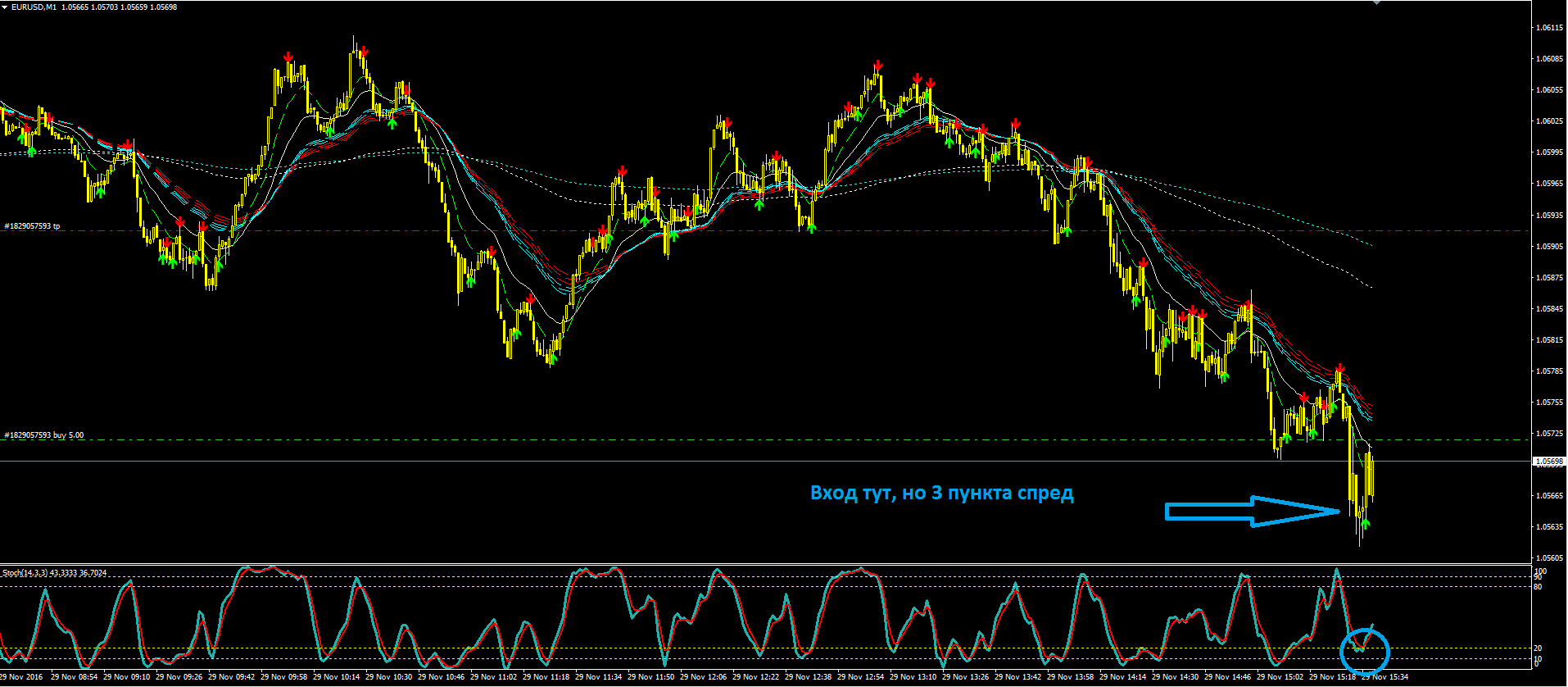The image size is (1568, 687).
Task: Click the 29 Nov 12:54 time label
Action: (x=860, y=677)
